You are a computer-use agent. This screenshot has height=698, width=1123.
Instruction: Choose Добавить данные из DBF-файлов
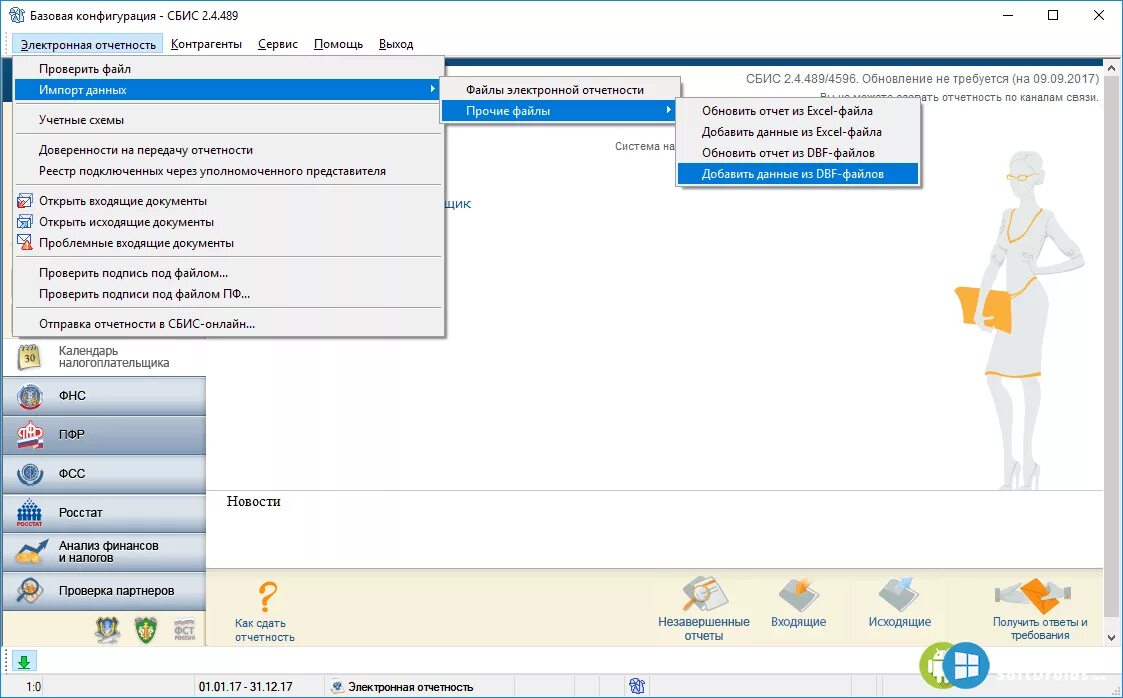pyautogui.click(x=798, y=173)
